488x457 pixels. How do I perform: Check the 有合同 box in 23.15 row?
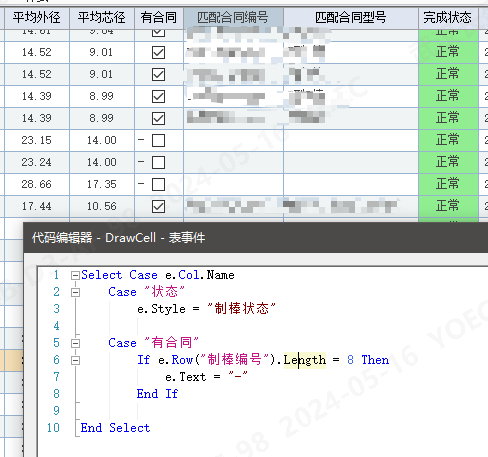[x=158, y=140]
